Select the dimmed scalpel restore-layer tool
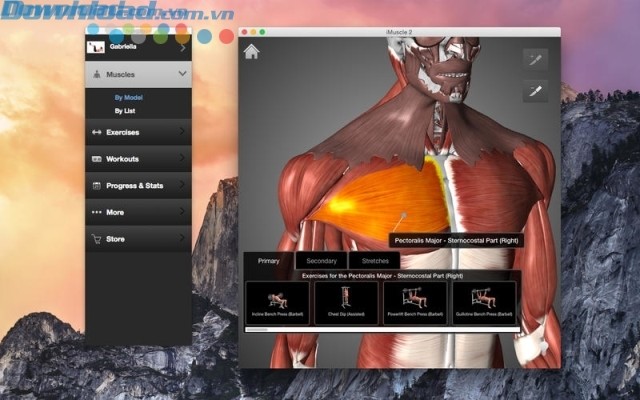 tap(536, 60)
